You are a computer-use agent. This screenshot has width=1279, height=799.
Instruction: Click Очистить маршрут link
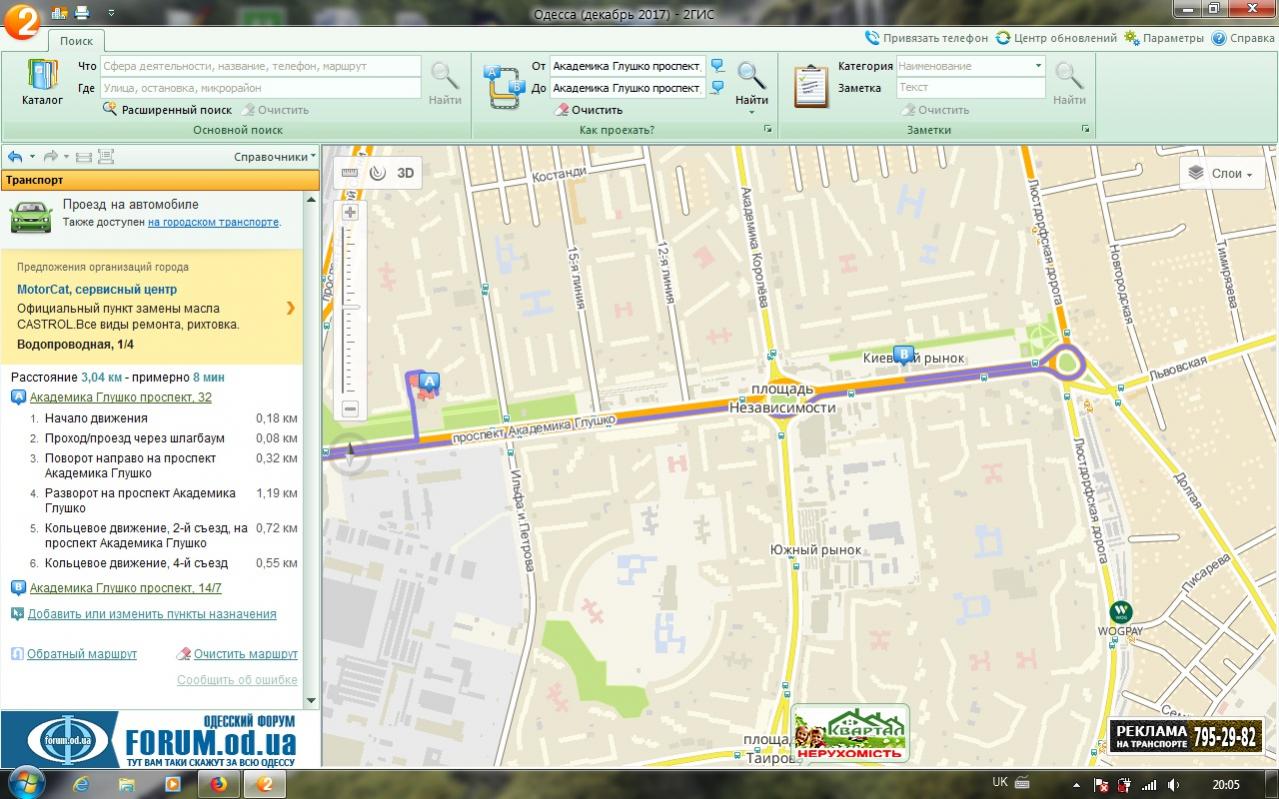245,654
